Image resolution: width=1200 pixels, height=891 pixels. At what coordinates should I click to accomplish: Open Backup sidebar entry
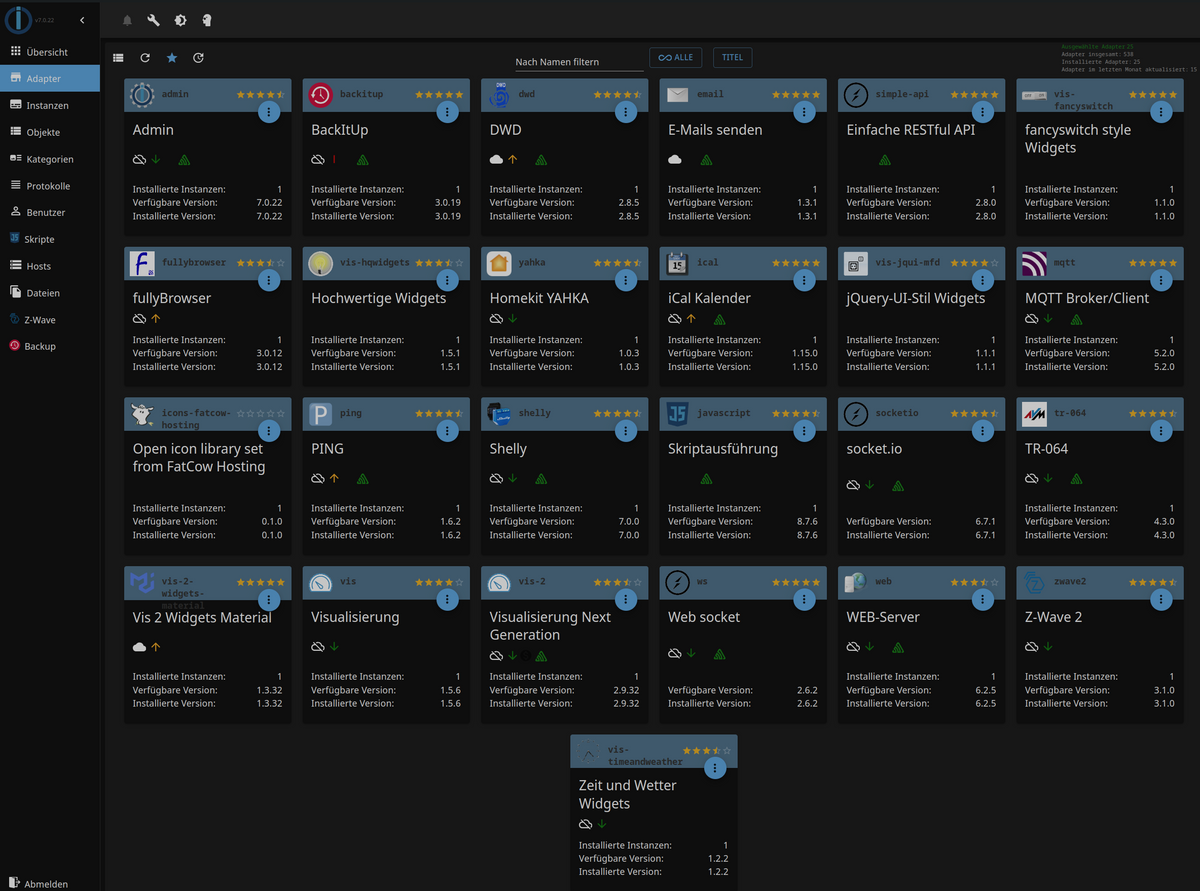point(50,346)
